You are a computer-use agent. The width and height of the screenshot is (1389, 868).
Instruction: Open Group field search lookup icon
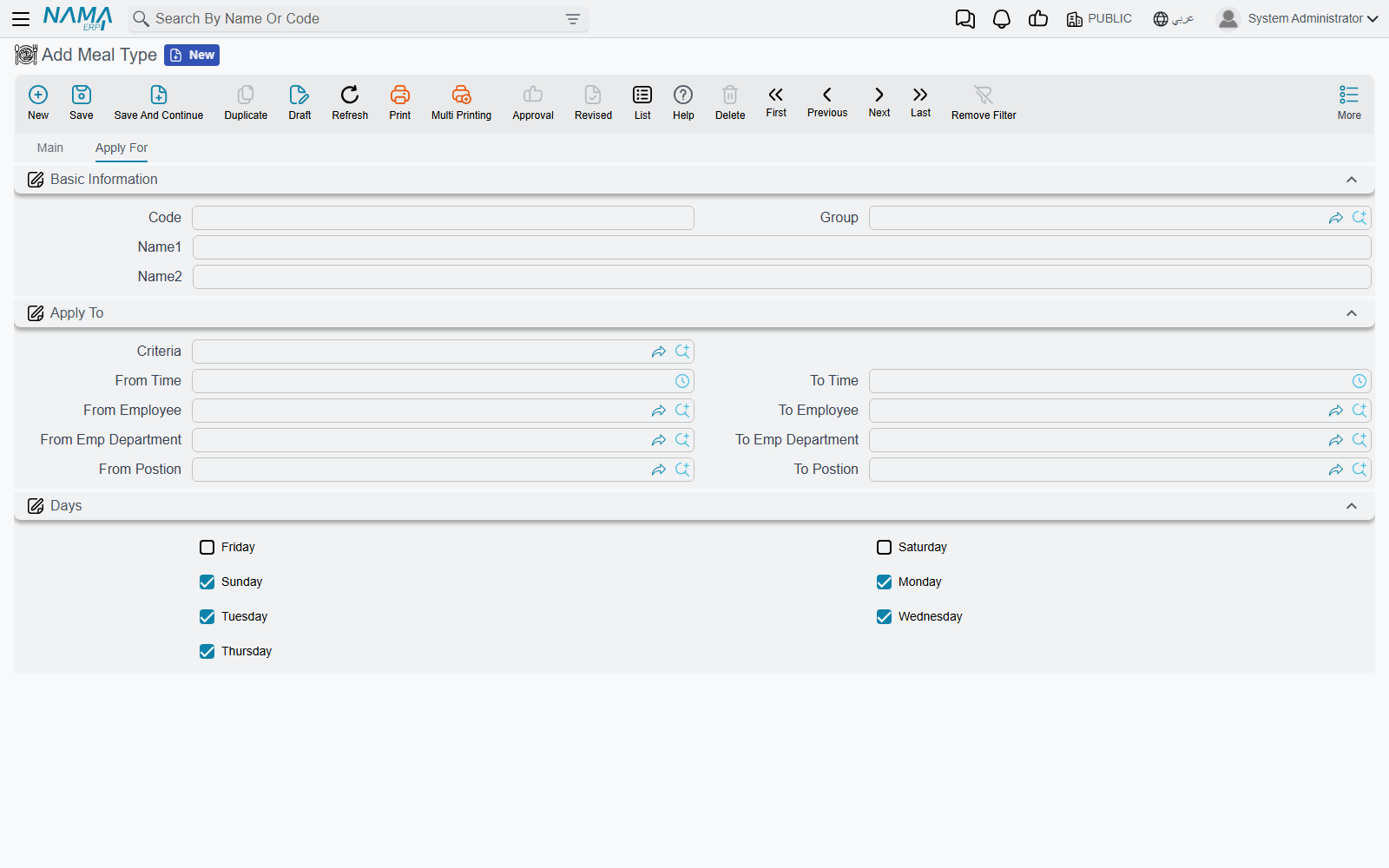click(1359, 218)
